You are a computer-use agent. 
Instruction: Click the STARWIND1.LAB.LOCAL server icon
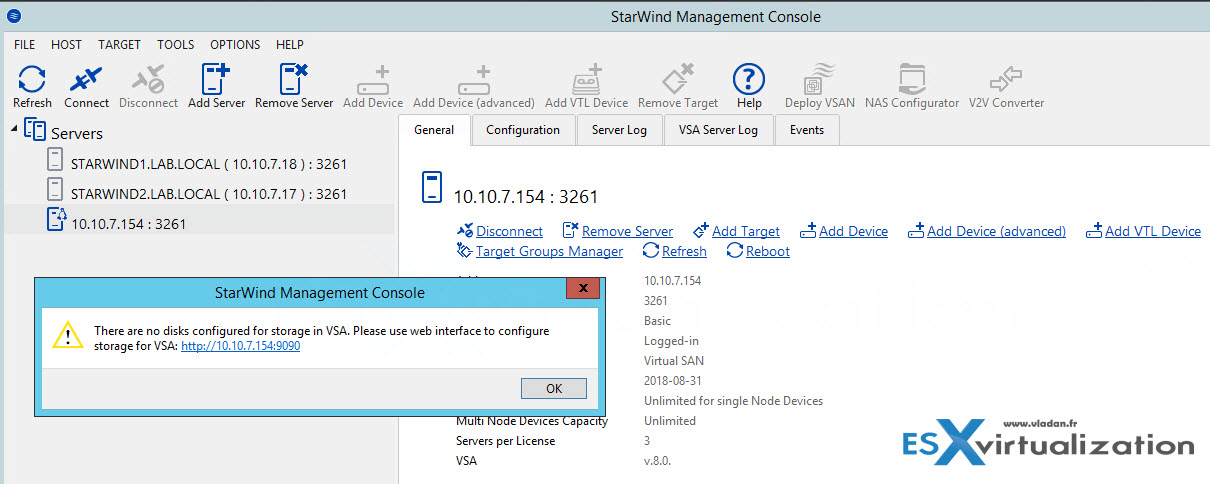pyautogui.click(x=55, y=161)
